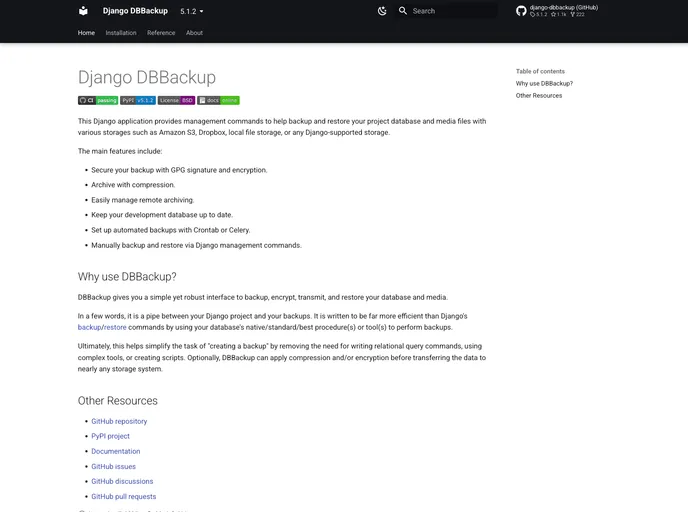This screenshot has width=688, height=512.
Task: Jump to Other Resources in table of contents
Action: click(x=539, y=96)
